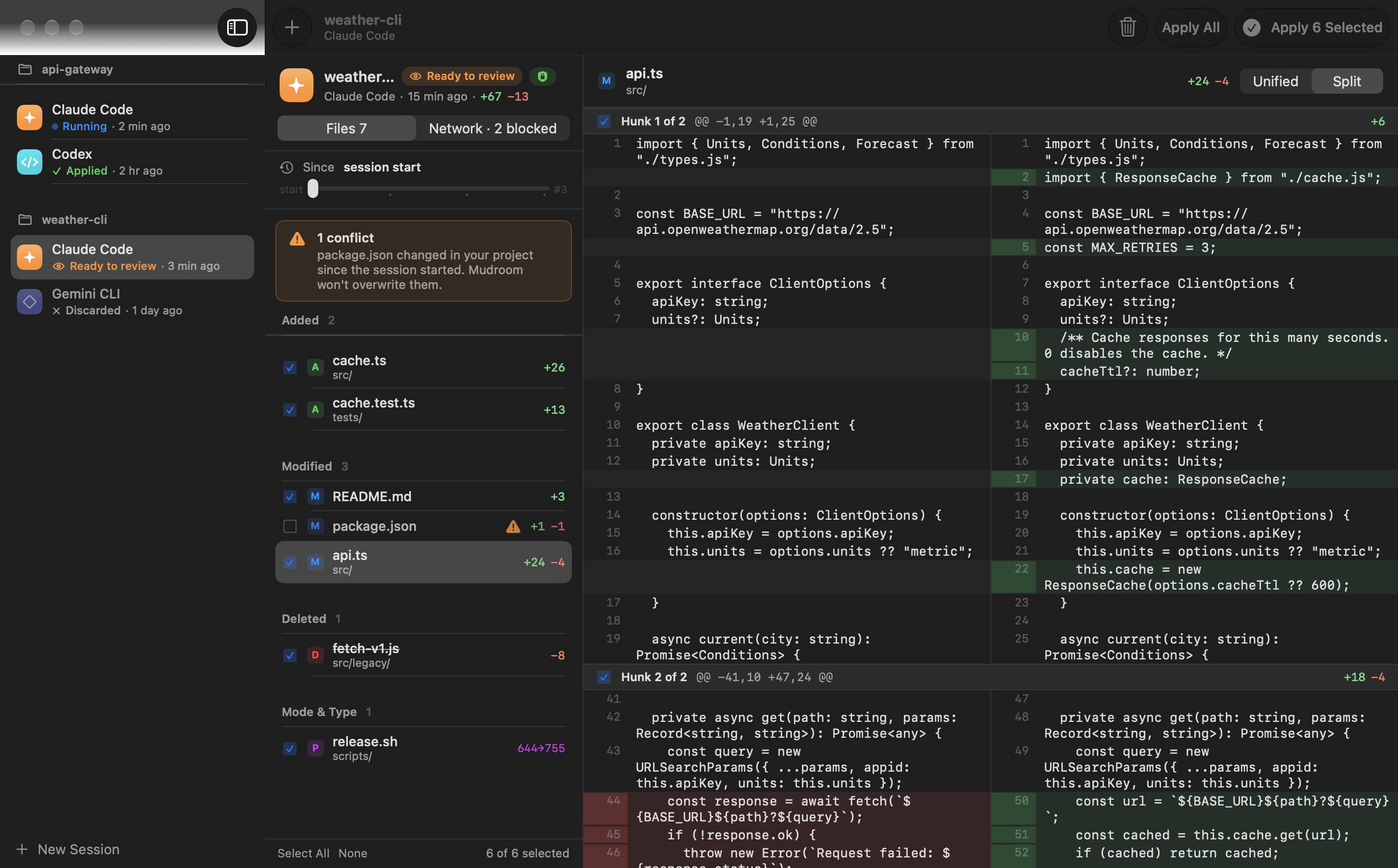Open the running Claude Code session in api-gateway
The width and height of the screenshot is (1398, 868).
133,117
